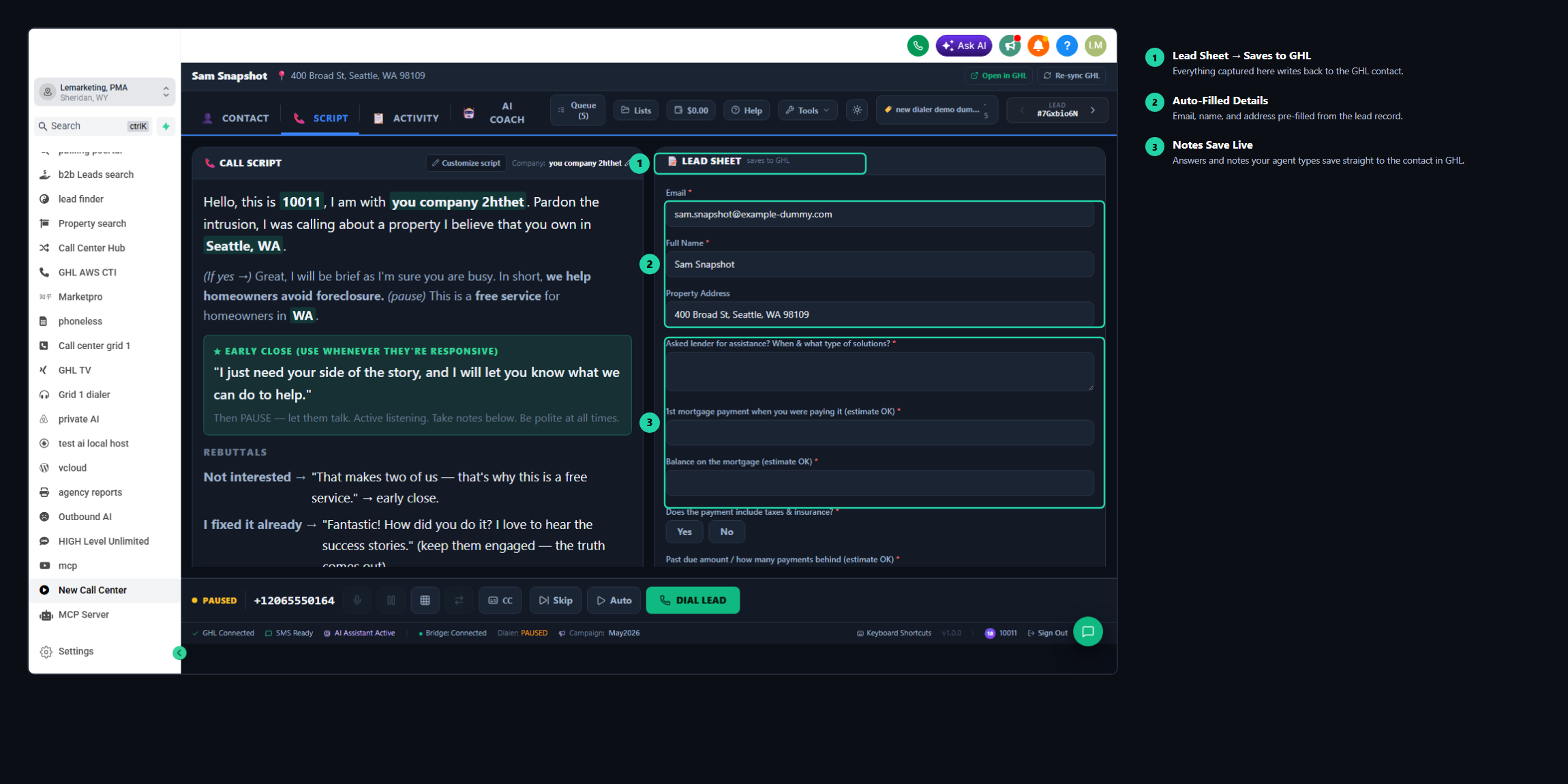Click the DIAL LEAD button
Viewport: 1568px width, 784px height.
coord(693,601)
